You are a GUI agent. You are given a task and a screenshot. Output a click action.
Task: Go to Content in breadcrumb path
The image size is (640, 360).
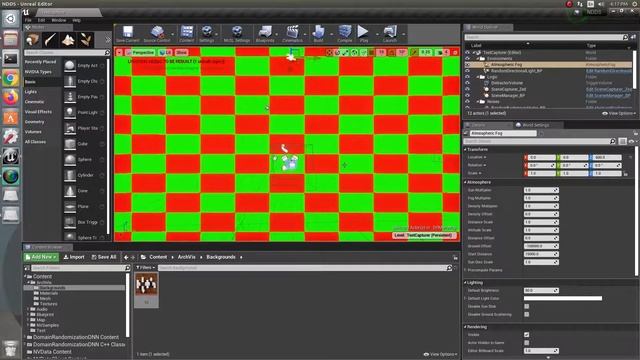coord(158,257)
